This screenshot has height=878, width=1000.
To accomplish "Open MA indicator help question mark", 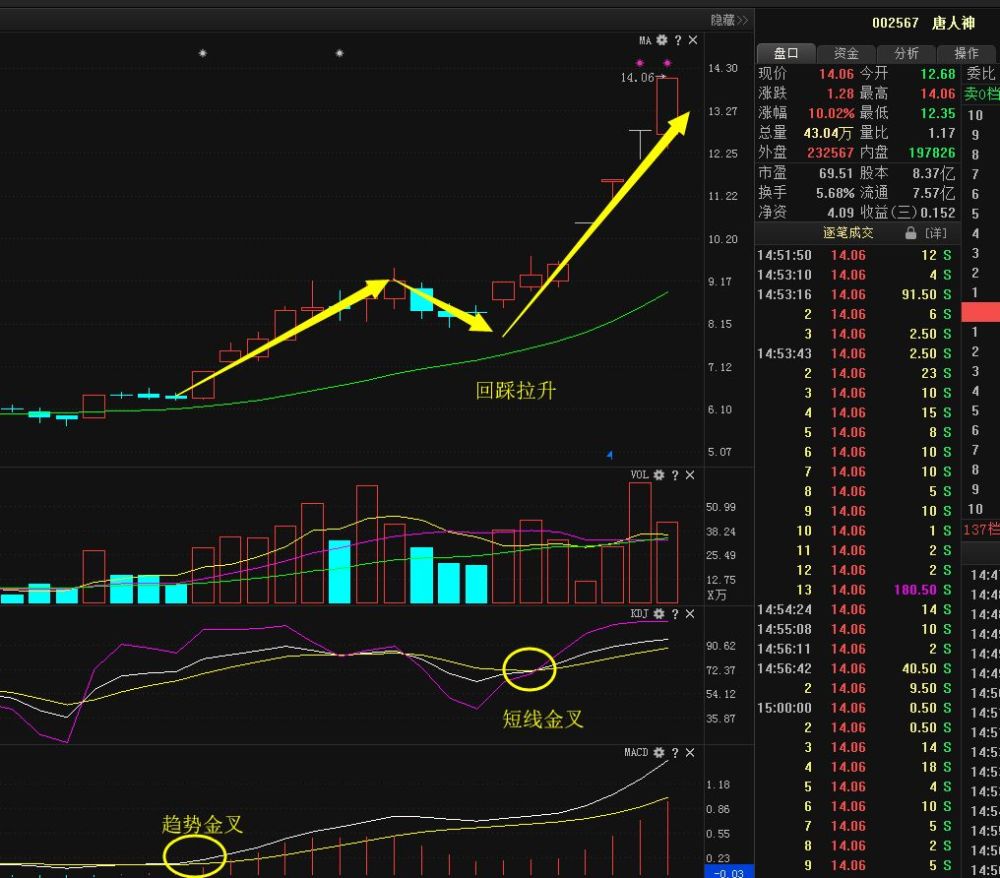I will (x=678, y=40).
